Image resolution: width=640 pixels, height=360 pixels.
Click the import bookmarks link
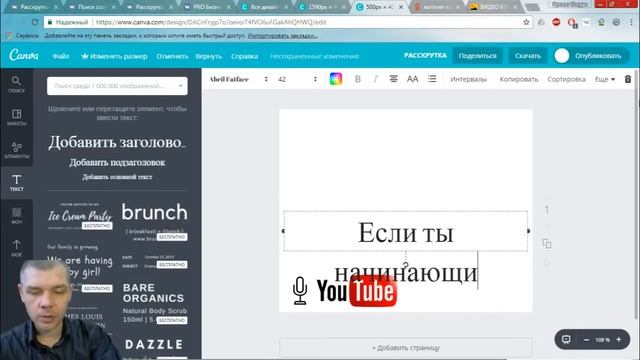click(282, 36)
